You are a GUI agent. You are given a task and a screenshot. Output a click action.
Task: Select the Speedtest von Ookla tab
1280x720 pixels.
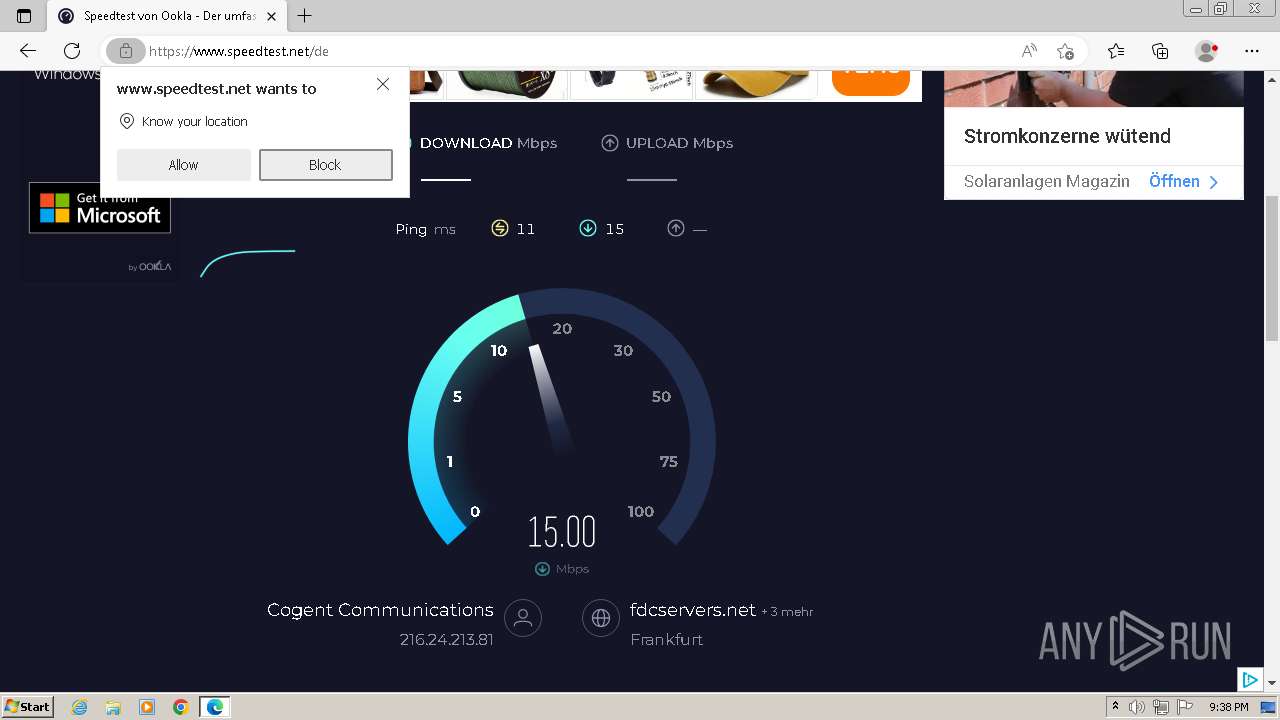click(x=168, y=16)
